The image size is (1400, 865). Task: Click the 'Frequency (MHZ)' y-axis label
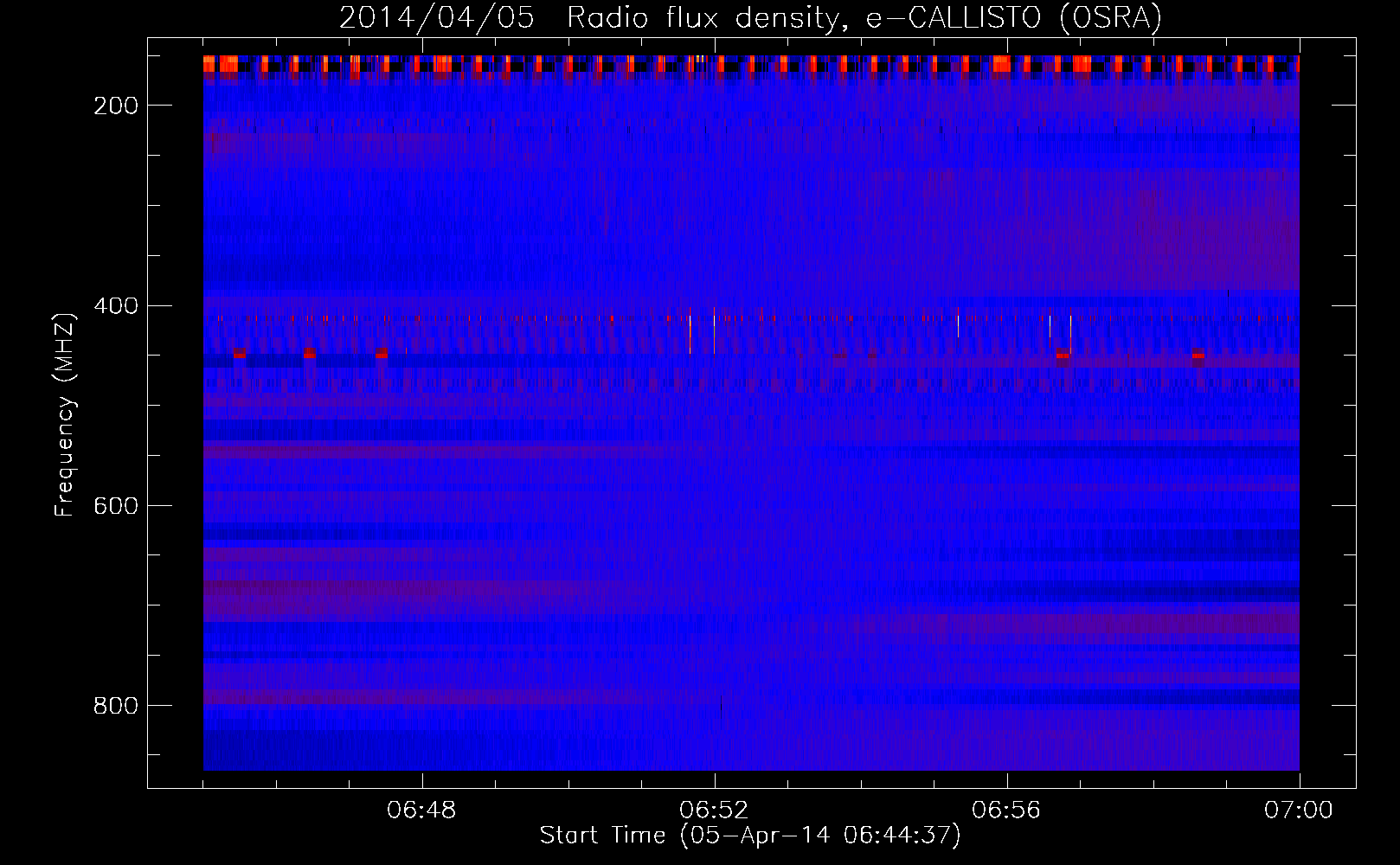click(66, 414)
